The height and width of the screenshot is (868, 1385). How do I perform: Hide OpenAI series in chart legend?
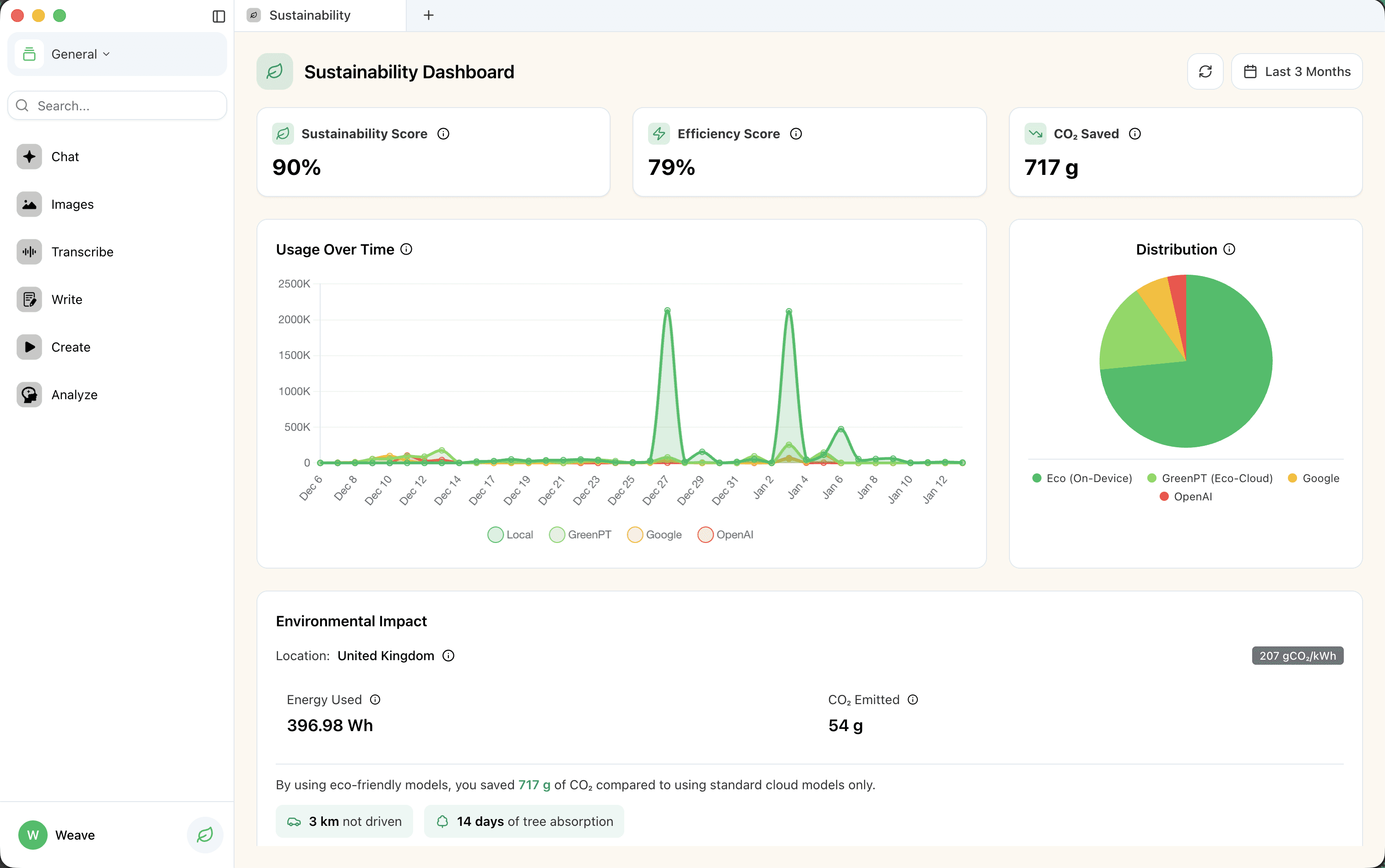(x=725, y=534)
